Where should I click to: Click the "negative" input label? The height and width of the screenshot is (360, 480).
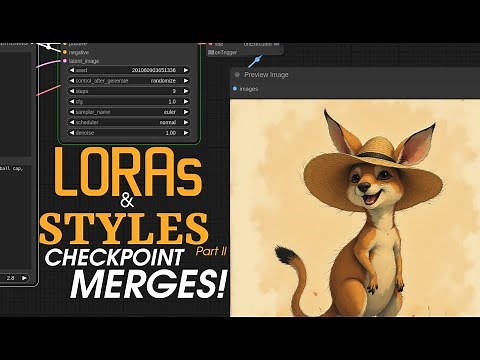click(79, 52)
